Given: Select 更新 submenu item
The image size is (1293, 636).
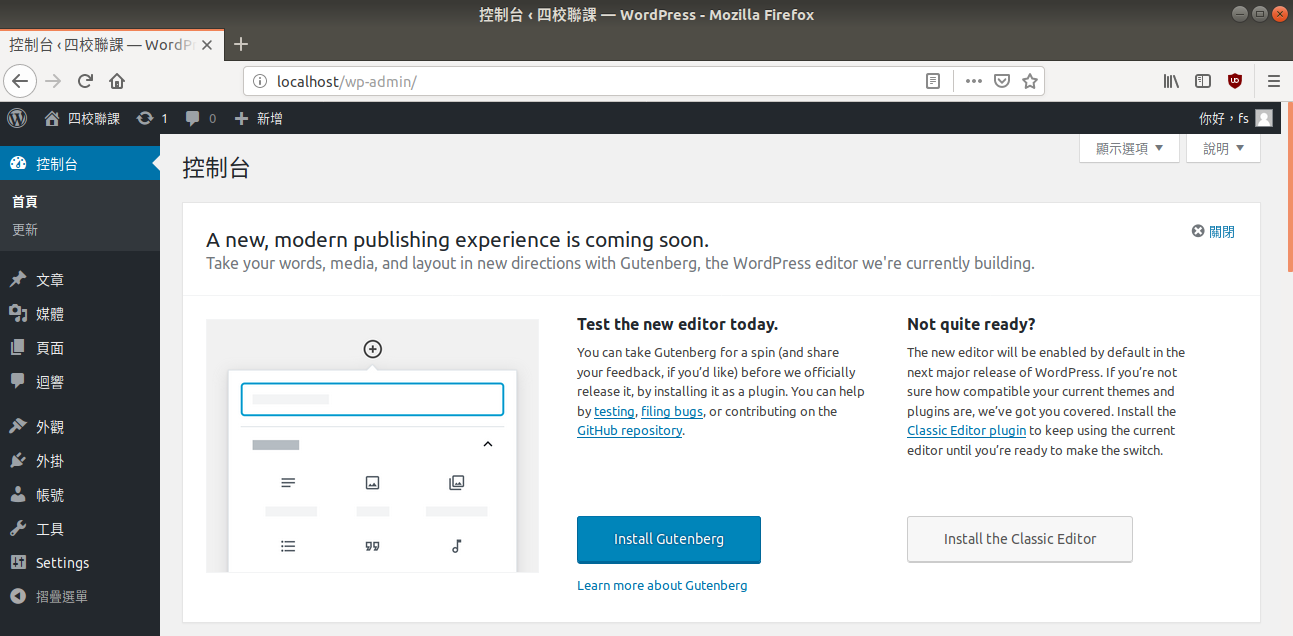Looking at the screenshot, I should click(25, 229).
